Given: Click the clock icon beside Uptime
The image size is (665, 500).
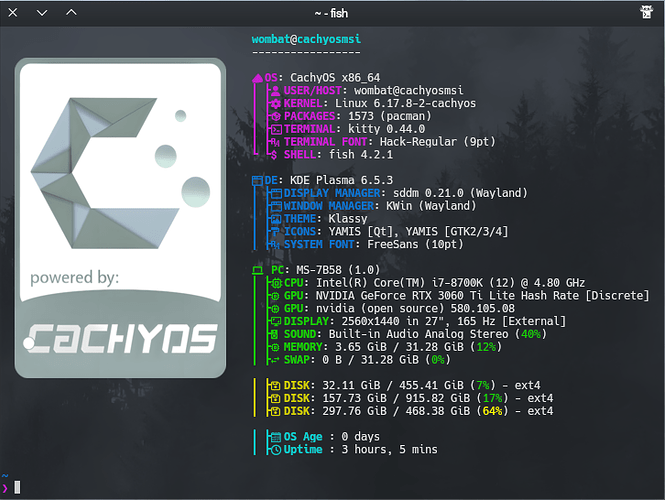Looking at the screenshot, I should tap(276, 450).
